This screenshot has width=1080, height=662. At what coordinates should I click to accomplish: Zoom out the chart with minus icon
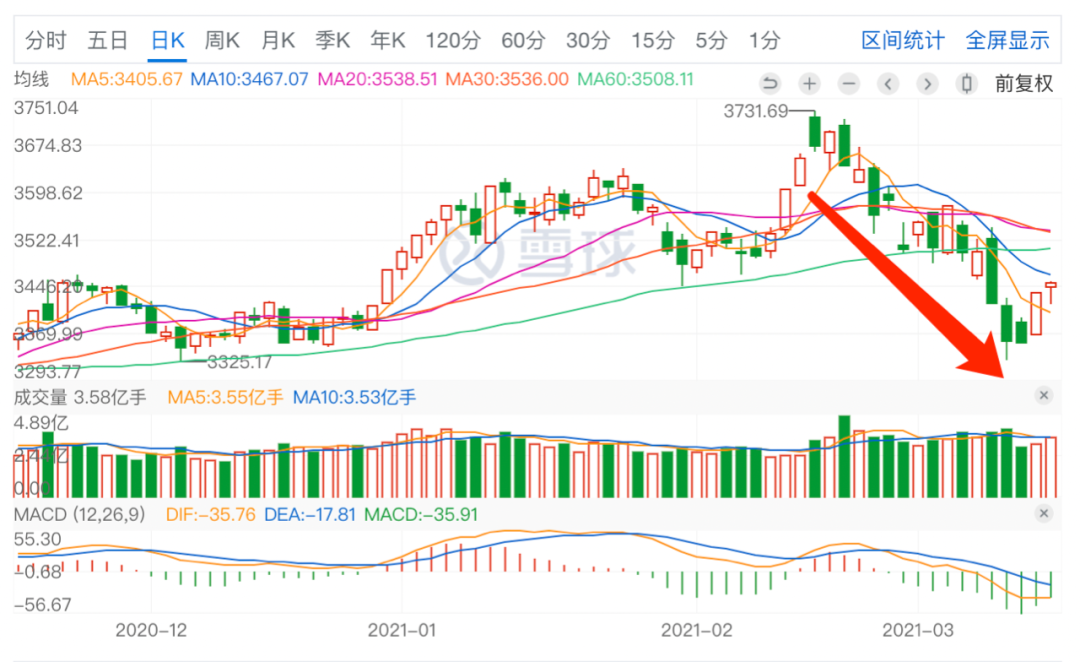click(x=848, y=83)
